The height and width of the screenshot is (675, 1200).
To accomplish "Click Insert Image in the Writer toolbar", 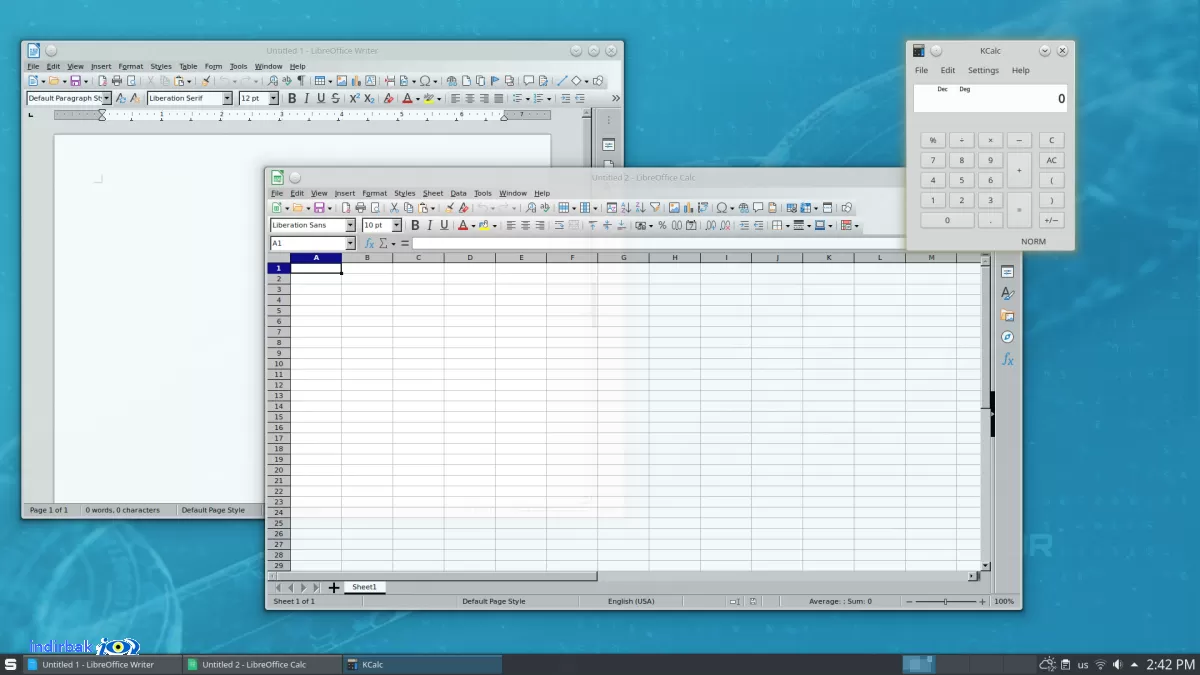I will 342,81.
